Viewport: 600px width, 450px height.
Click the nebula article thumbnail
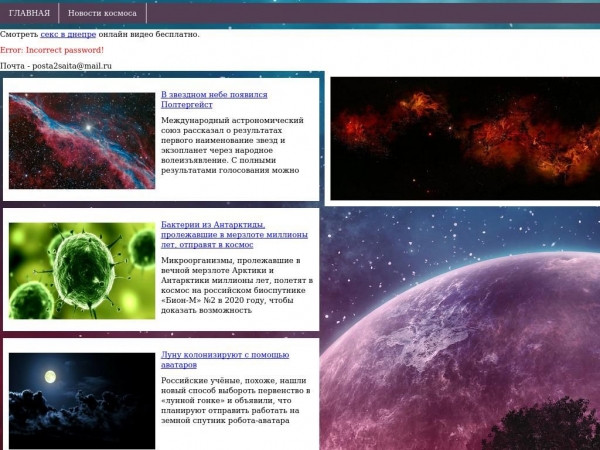click(x=82, y=141)
